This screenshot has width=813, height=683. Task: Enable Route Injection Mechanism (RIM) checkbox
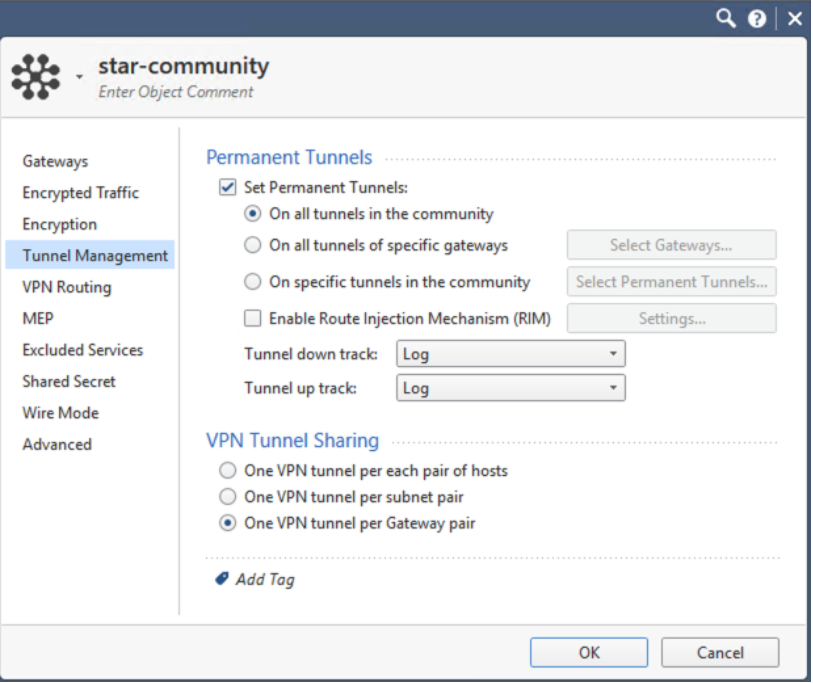(x=253, y=319)
